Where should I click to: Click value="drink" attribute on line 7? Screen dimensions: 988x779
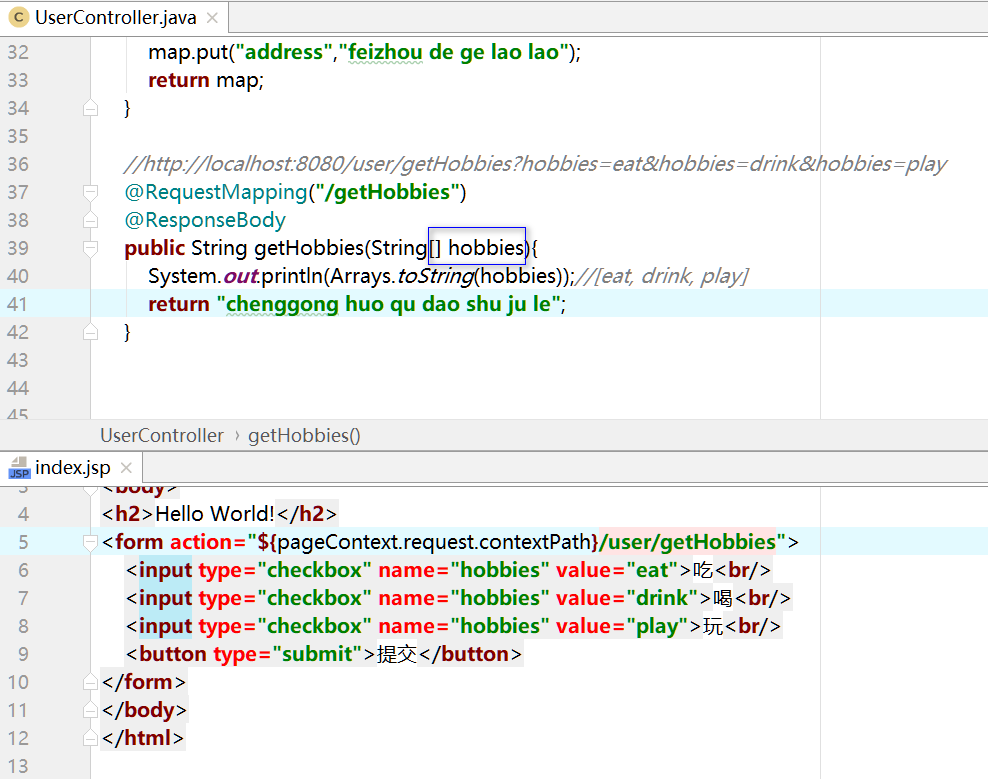point(627,598)
